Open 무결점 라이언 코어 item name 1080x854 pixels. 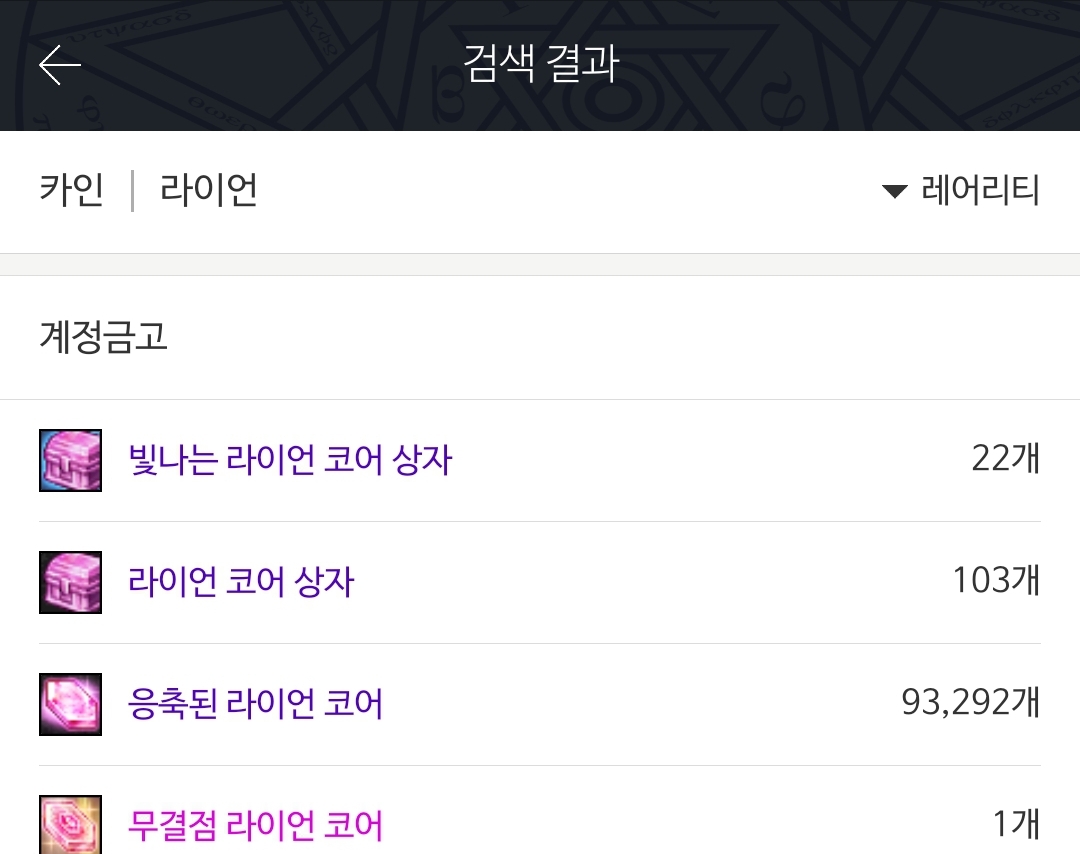(255, 824)
